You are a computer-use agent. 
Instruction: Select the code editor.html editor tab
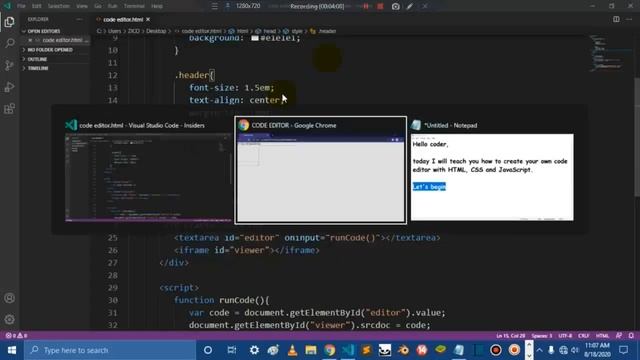click(123, 19)
